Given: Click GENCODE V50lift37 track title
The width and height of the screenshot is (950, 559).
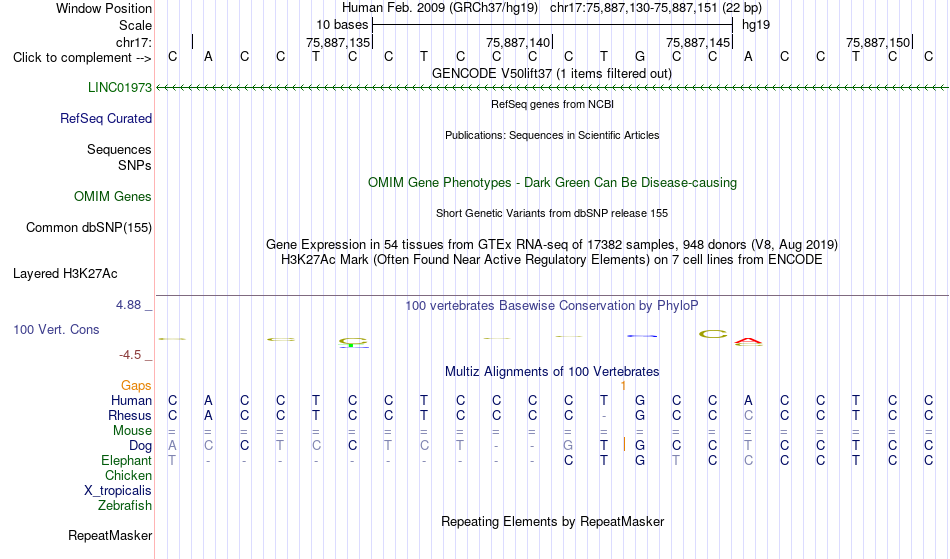Looking at the screenshot, I should click(551, 74).
